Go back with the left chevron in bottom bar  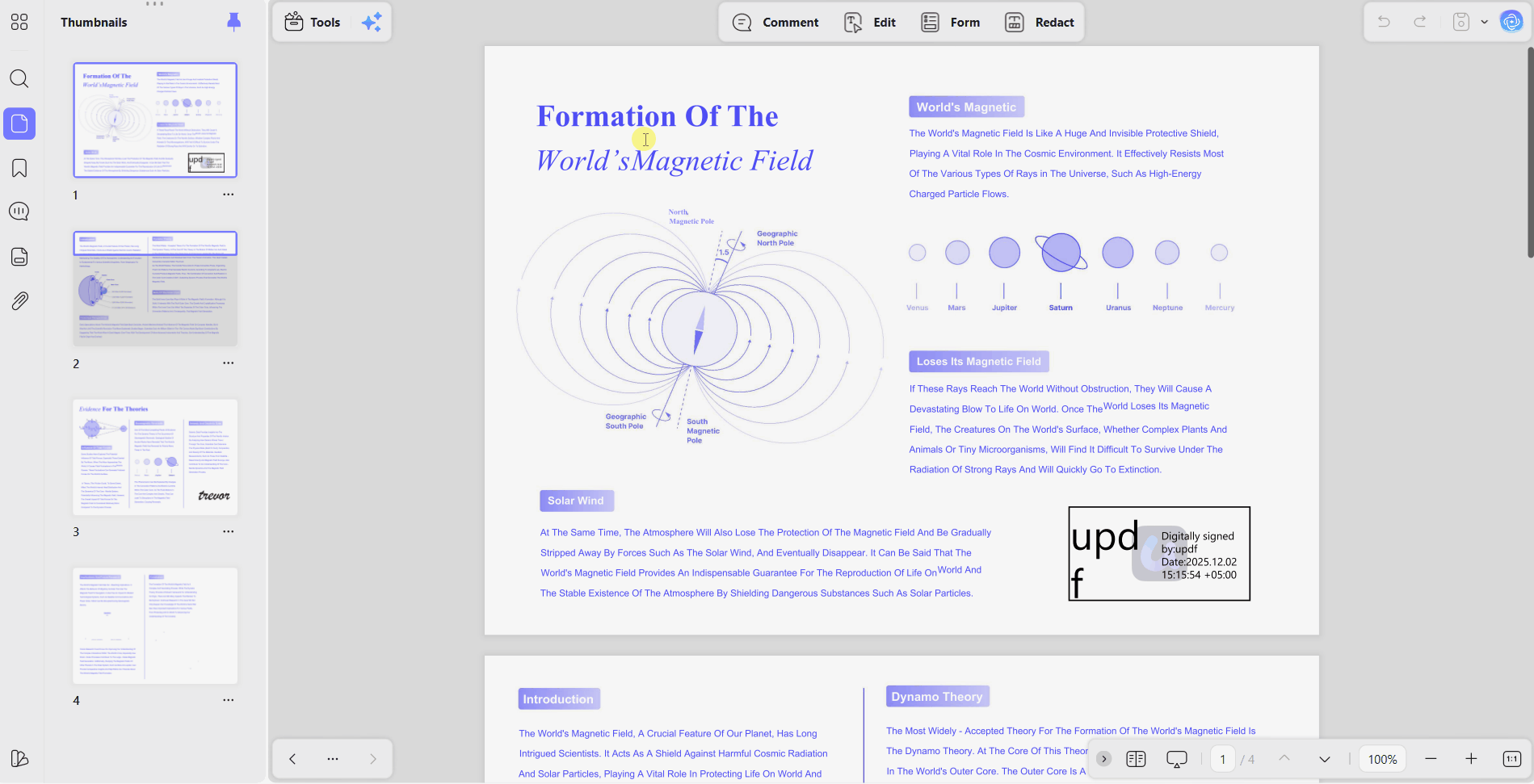tap(292, 759)
